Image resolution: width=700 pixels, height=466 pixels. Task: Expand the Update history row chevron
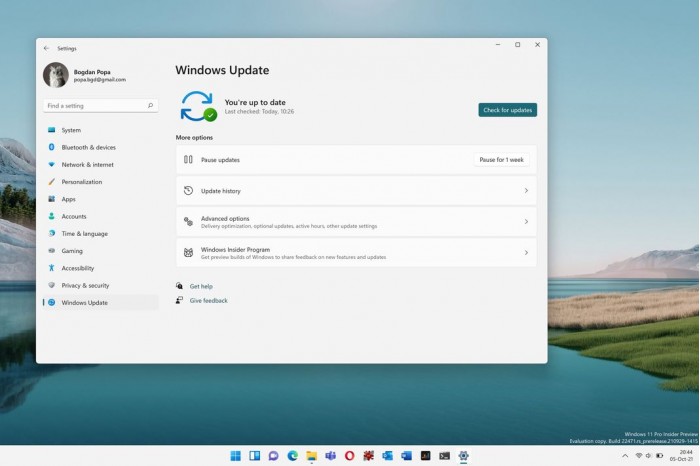526,191
